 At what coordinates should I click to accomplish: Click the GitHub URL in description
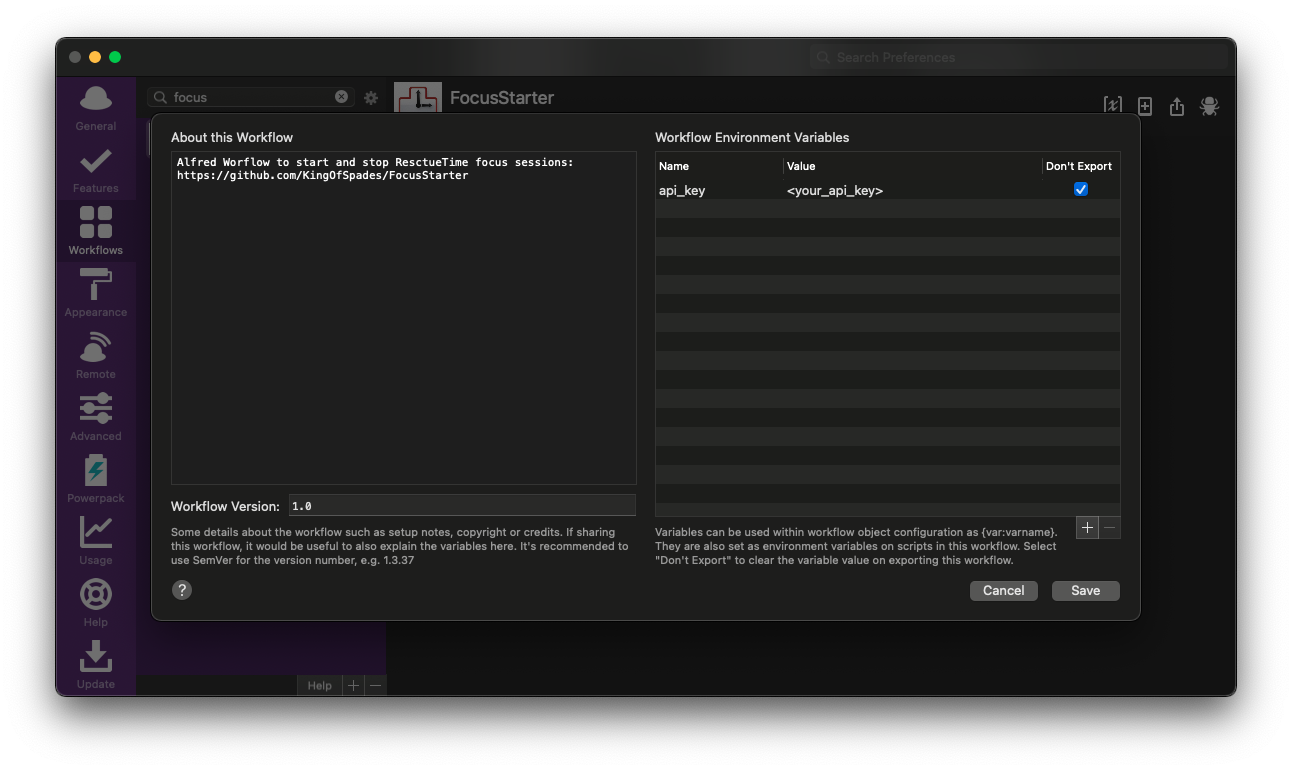(322, 175)
